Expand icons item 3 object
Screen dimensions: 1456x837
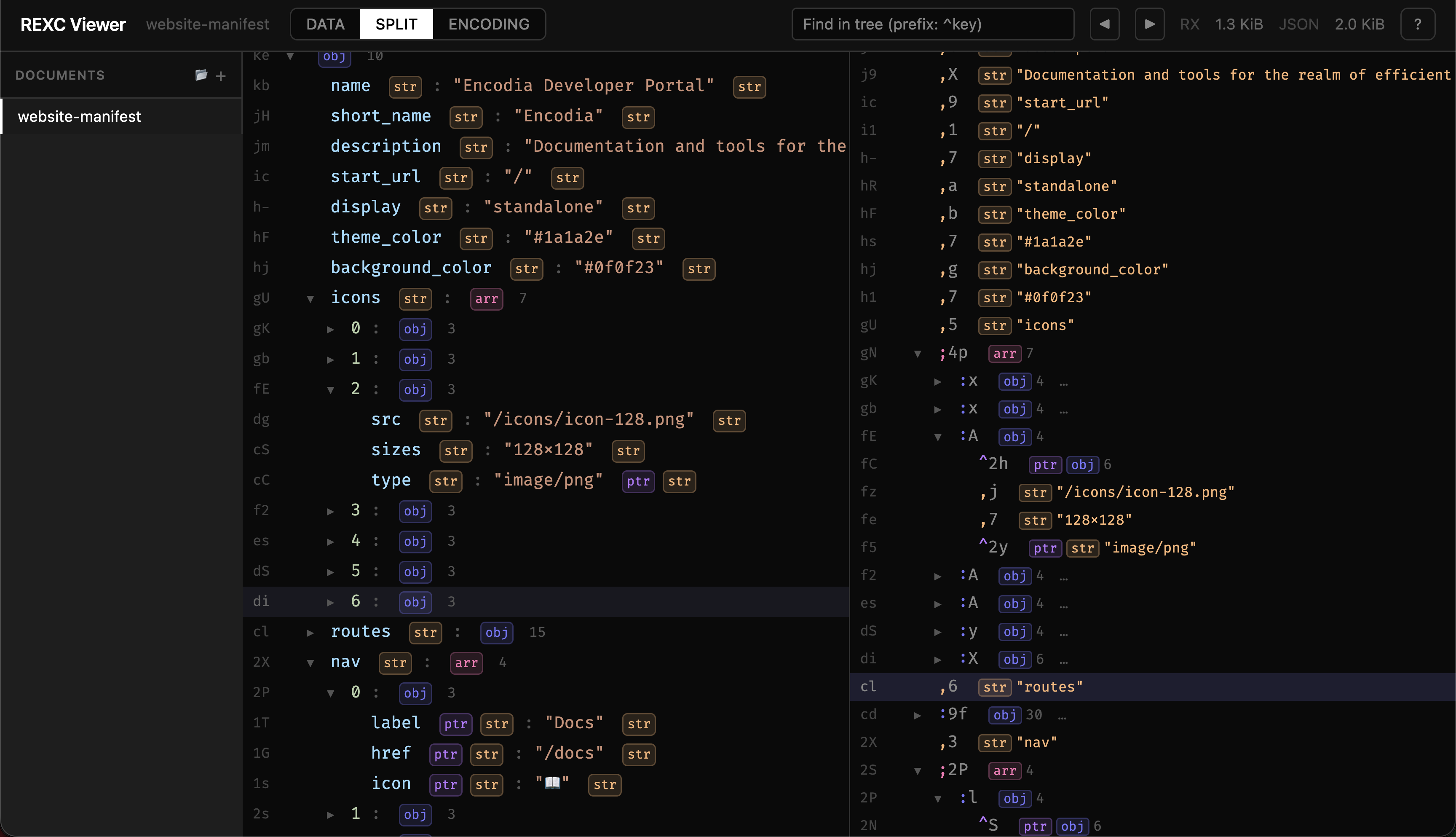pos(330,511)
